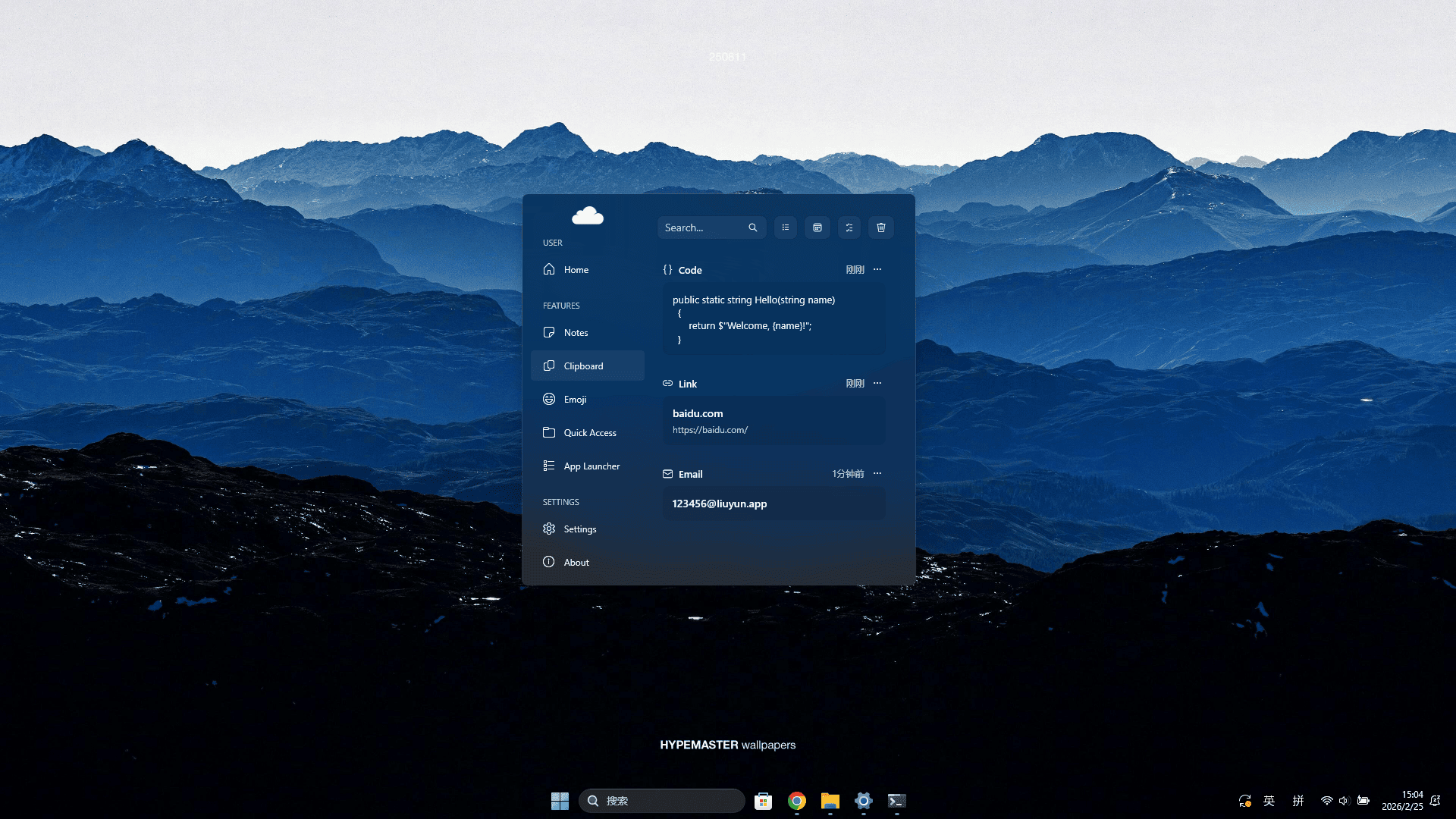The image size is (1456, 819).
Task: Open the Notes feature
Action: (576, 333)
